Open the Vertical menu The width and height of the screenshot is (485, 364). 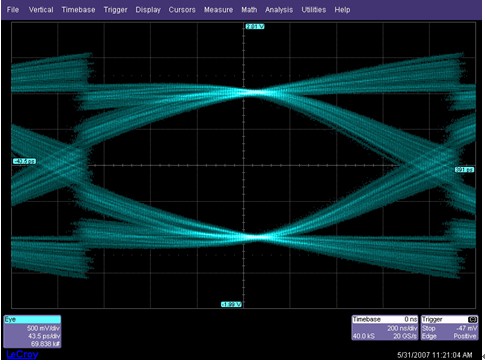pyautogui.click(x=41, y=10)
